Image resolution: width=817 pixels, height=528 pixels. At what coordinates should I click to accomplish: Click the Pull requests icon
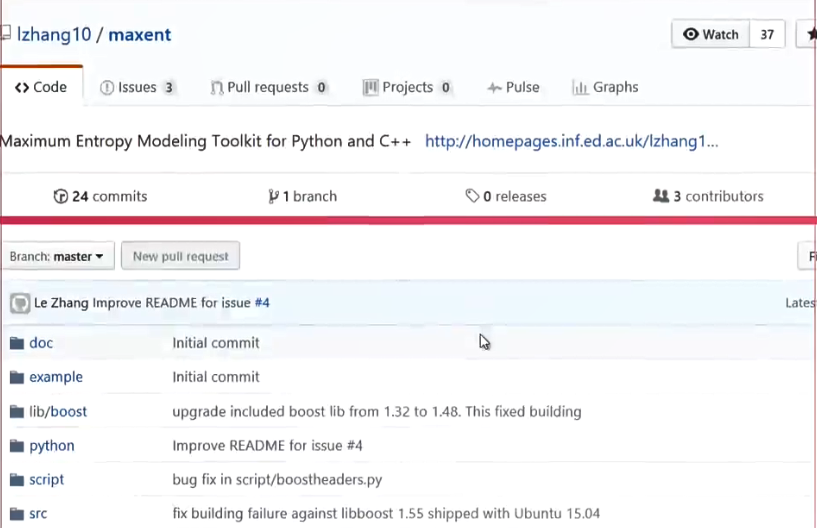pyautogui.click(x=217, y=88)
